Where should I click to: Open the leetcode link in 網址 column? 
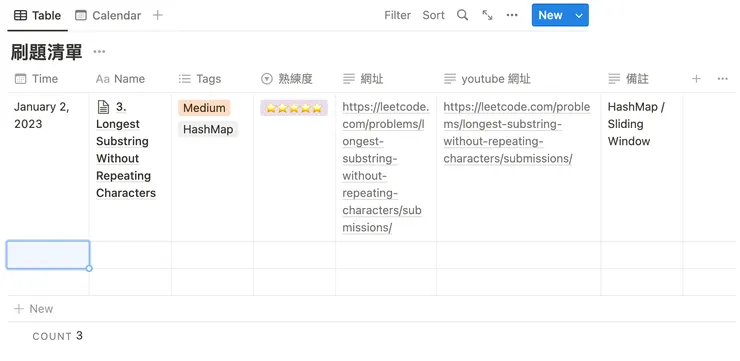pyautogui.click(x=386, y=167)
